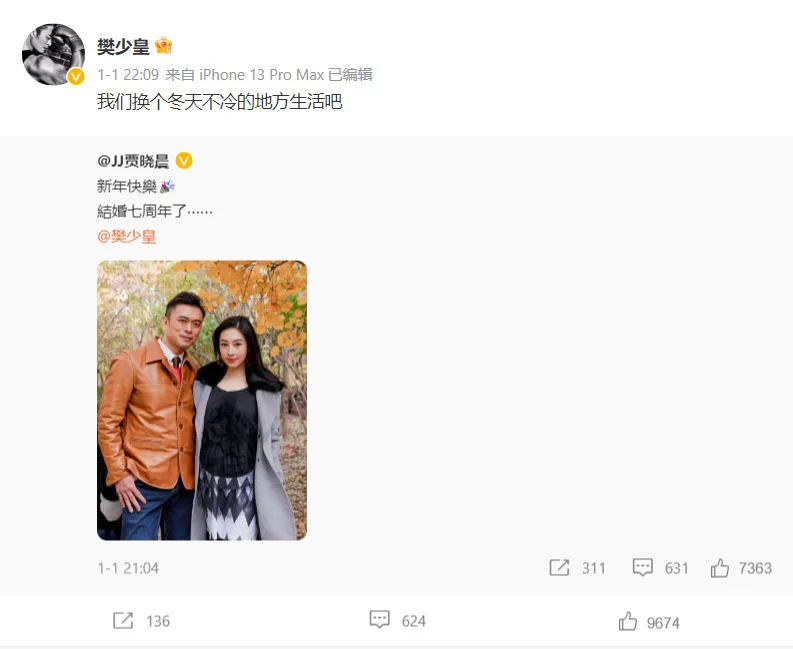Open the comment icon showing 624
793x649 pixels.
pos(379,620)
